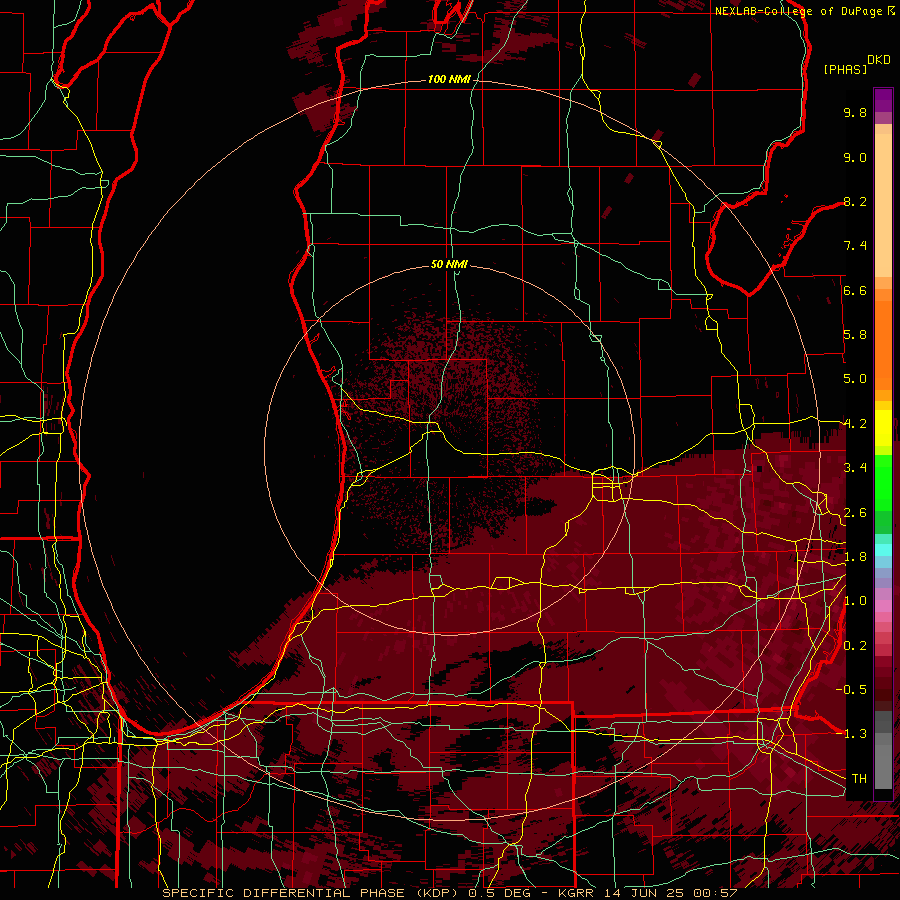Select the 9.8 value on the color scale
The width and height of the screenshot is (900, 900).
click(x=855, y=113)
